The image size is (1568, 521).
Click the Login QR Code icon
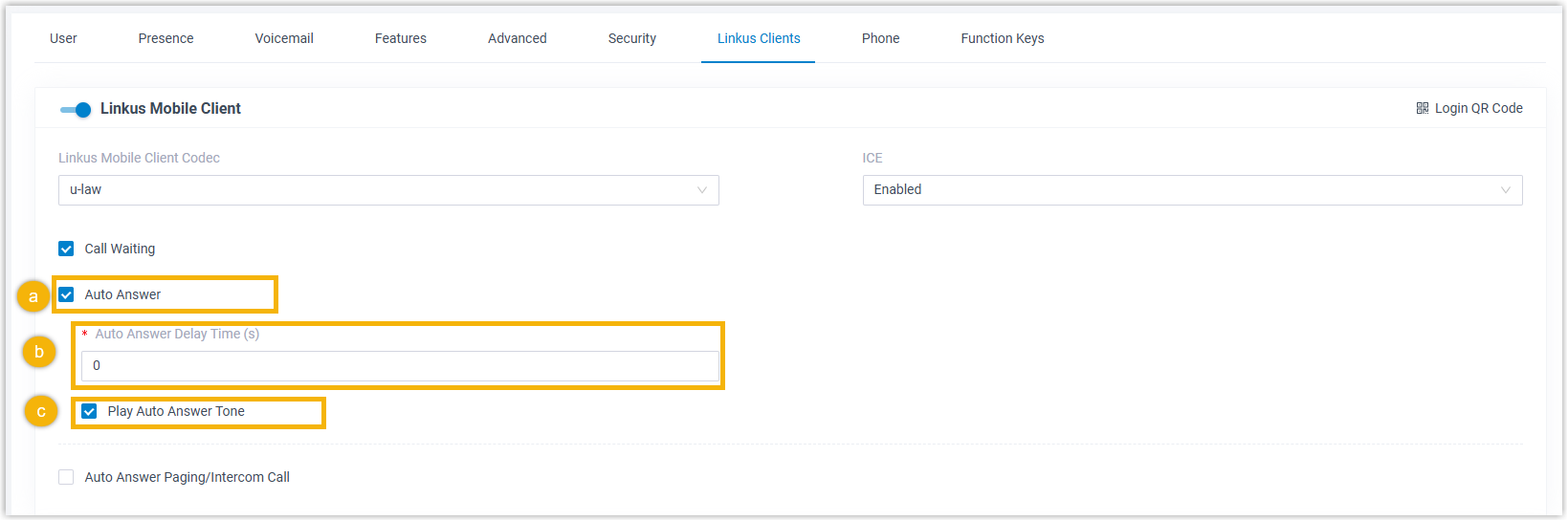pos(1423,108)
